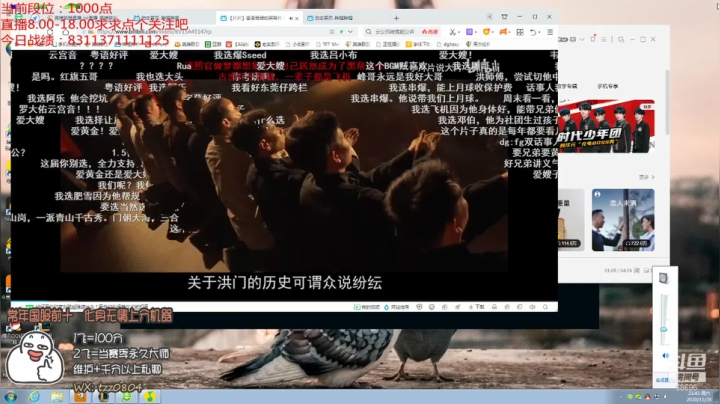Close the active bilibili video tab

point(297,18)
